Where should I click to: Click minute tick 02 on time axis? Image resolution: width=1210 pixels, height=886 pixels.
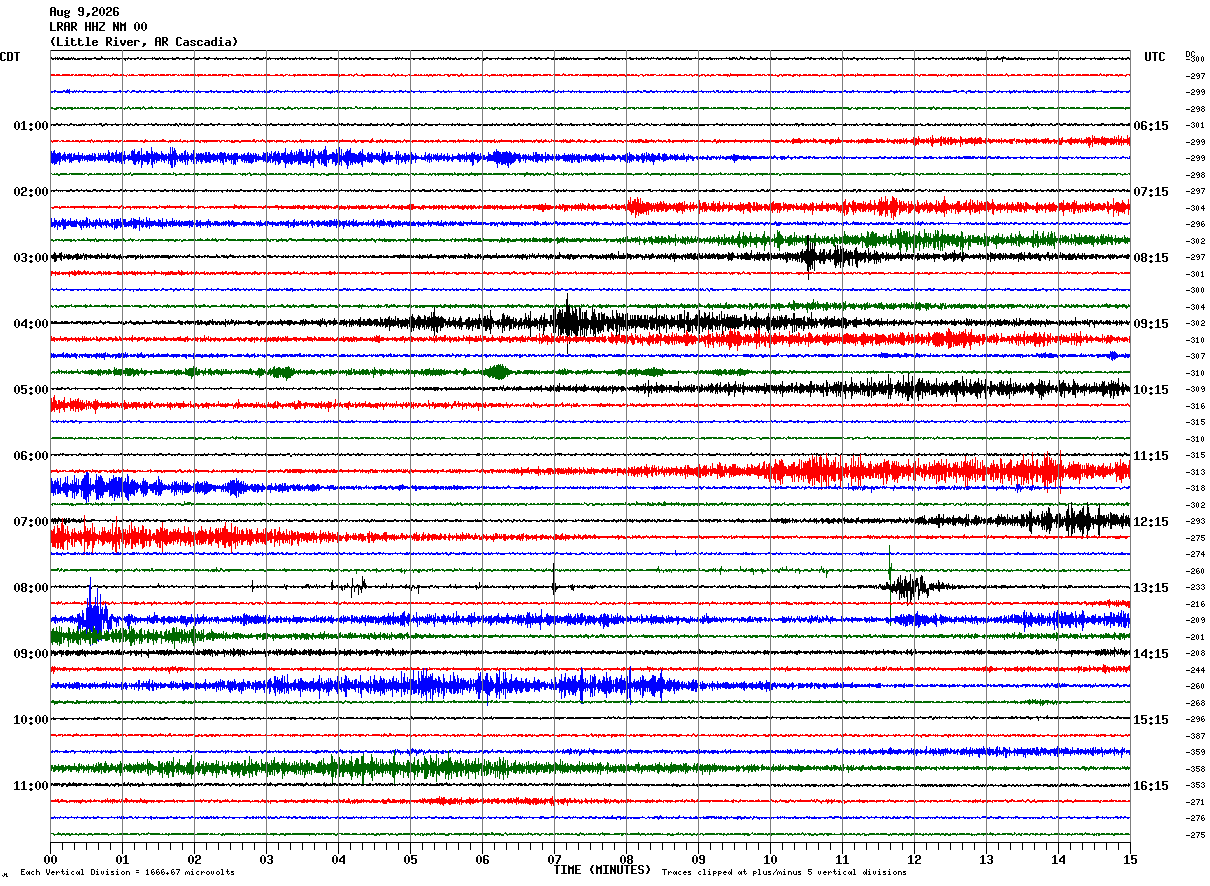coord(194,859)
